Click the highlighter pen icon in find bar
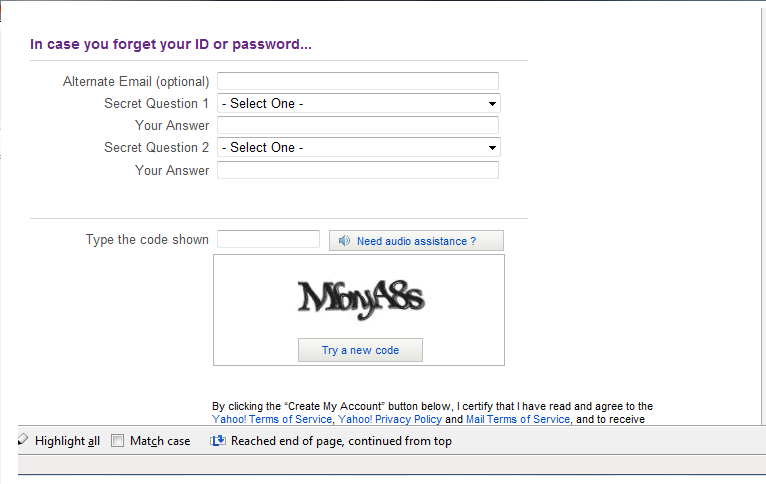Image resolution: width=766 pixels, height=484 pixels. pyautogui.click(x=23, y=440)
